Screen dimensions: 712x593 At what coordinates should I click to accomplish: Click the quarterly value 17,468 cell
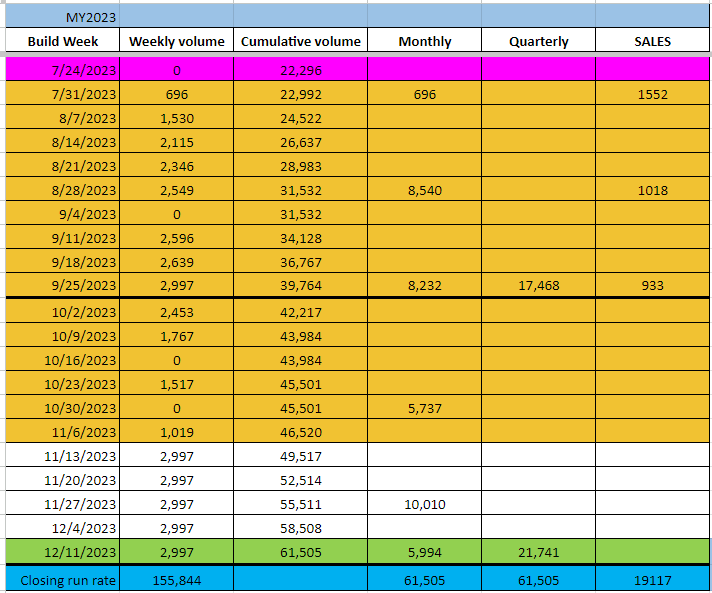click(x=538, y=285)
